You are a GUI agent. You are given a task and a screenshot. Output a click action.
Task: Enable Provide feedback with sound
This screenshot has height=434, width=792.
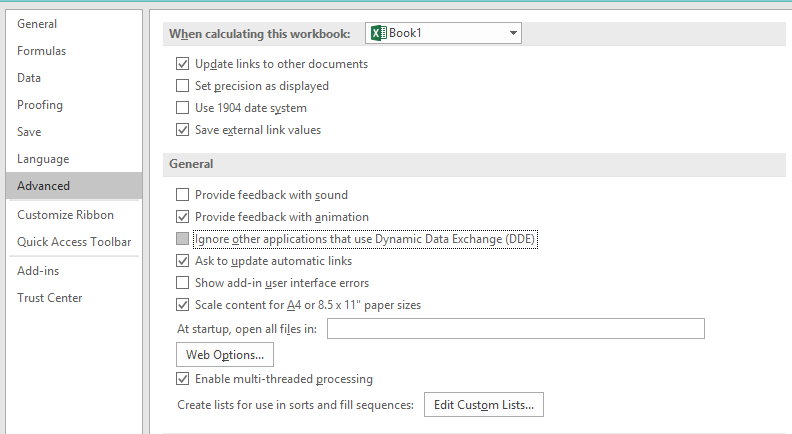(182, 195)
